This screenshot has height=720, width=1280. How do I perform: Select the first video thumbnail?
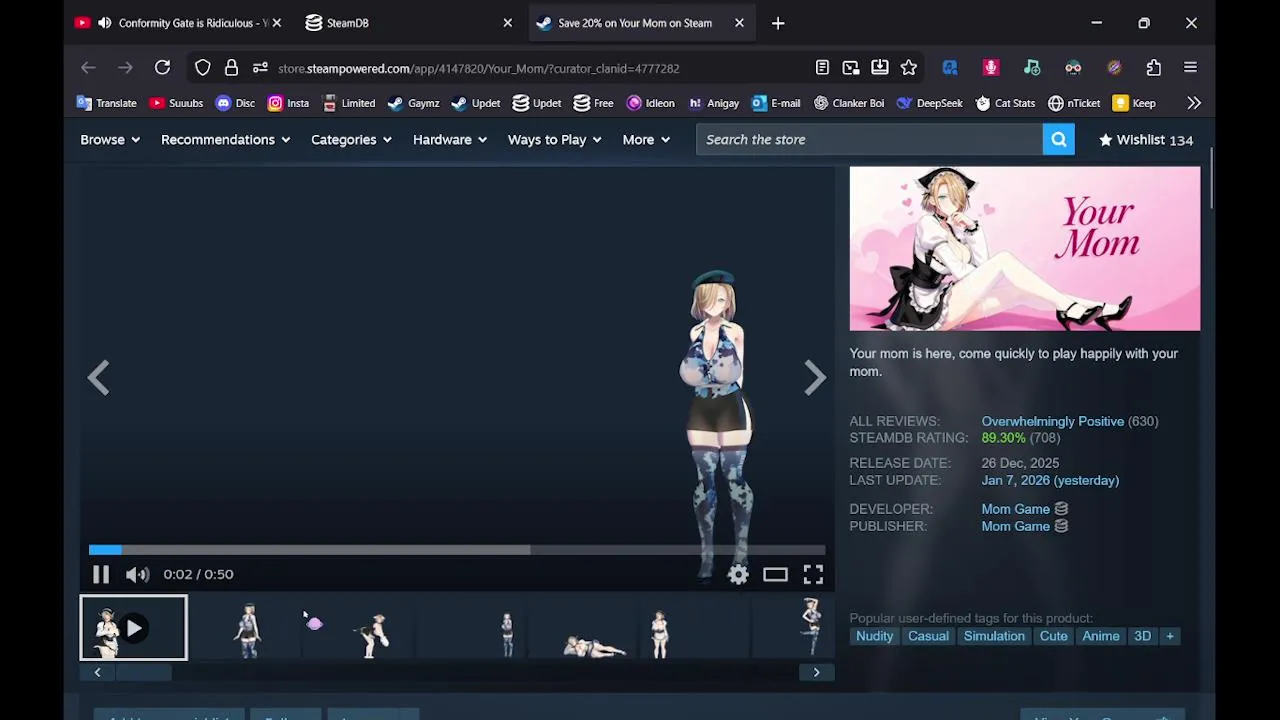133,628
